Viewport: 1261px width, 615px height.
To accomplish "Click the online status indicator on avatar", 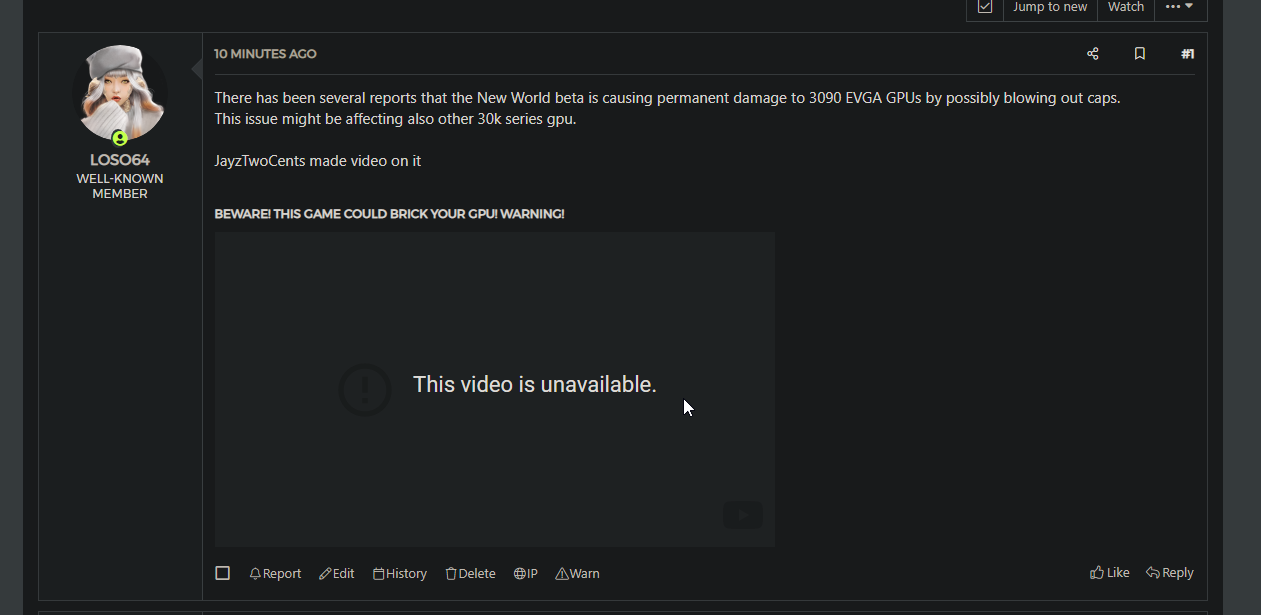I will pos(120,138).
